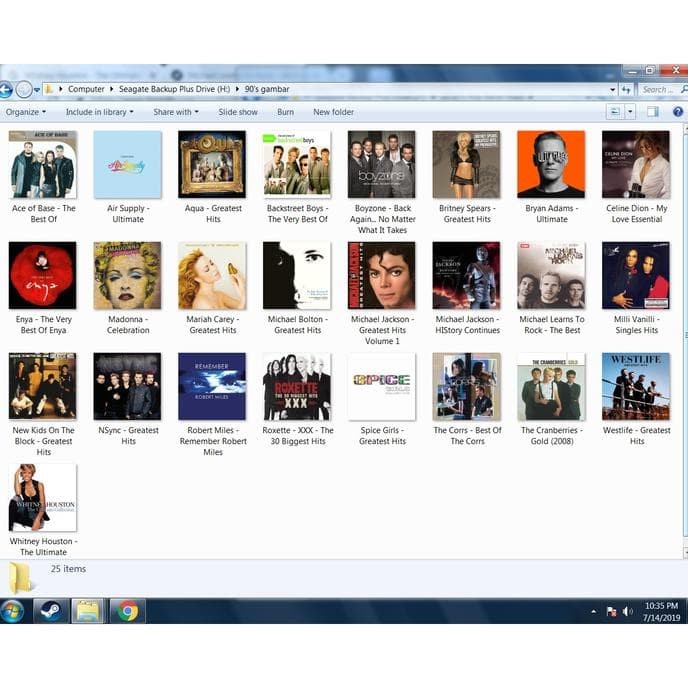Select Michael Jackson - HIStory Continues cover

pos(466,276)
